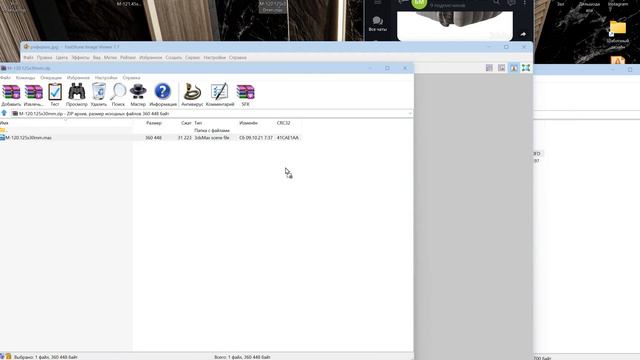The width and height of the screenshot is (640, 360).
Task: Open the Справка menu in WinRAR
Action: pyautogui.click(x=131, y=78)
